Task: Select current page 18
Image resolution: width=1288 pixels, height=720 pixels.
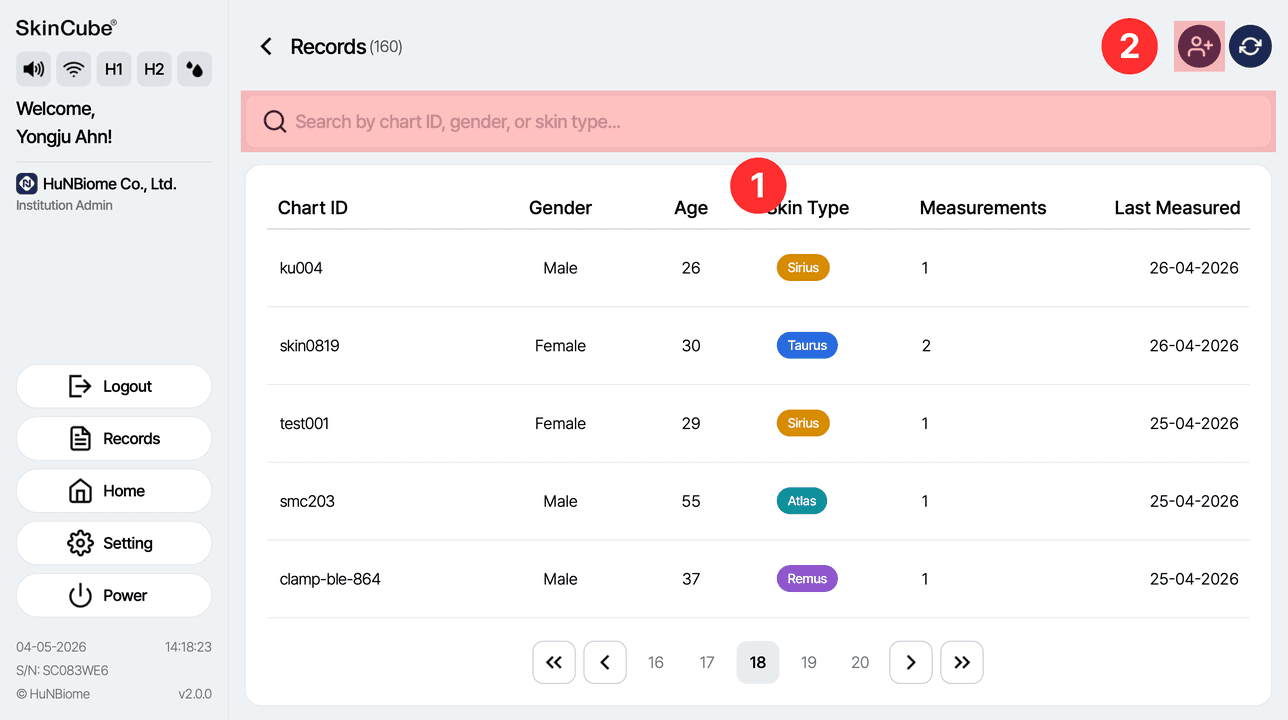Action: 758,662
